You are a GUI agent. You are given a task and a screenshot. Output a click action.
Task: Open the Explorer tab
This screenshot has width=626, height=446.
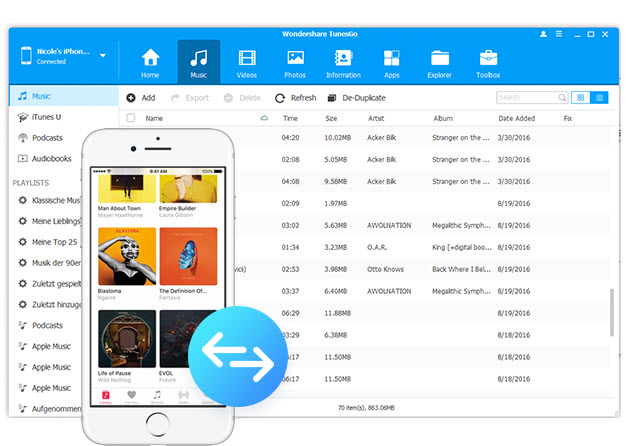pyautogui.click(x=440, y=63)
